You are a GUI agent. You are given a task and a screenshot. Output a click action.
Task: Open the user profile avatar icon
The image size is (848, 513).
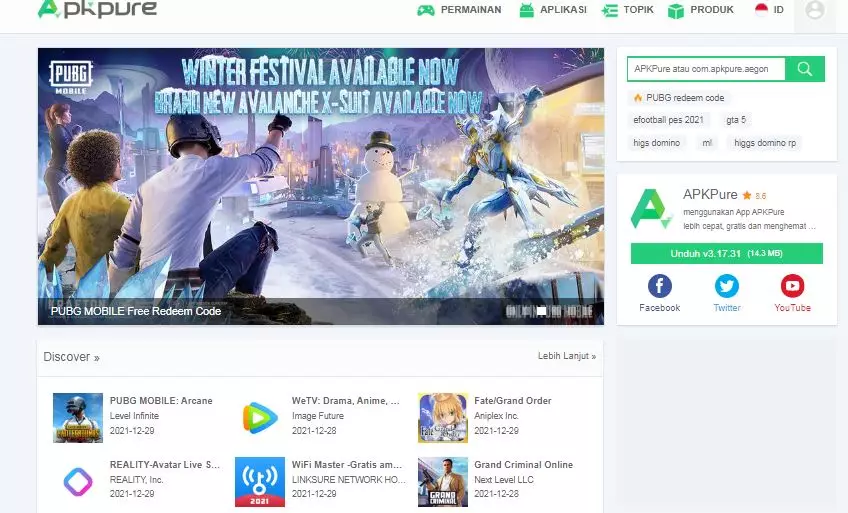click(814, 11)
